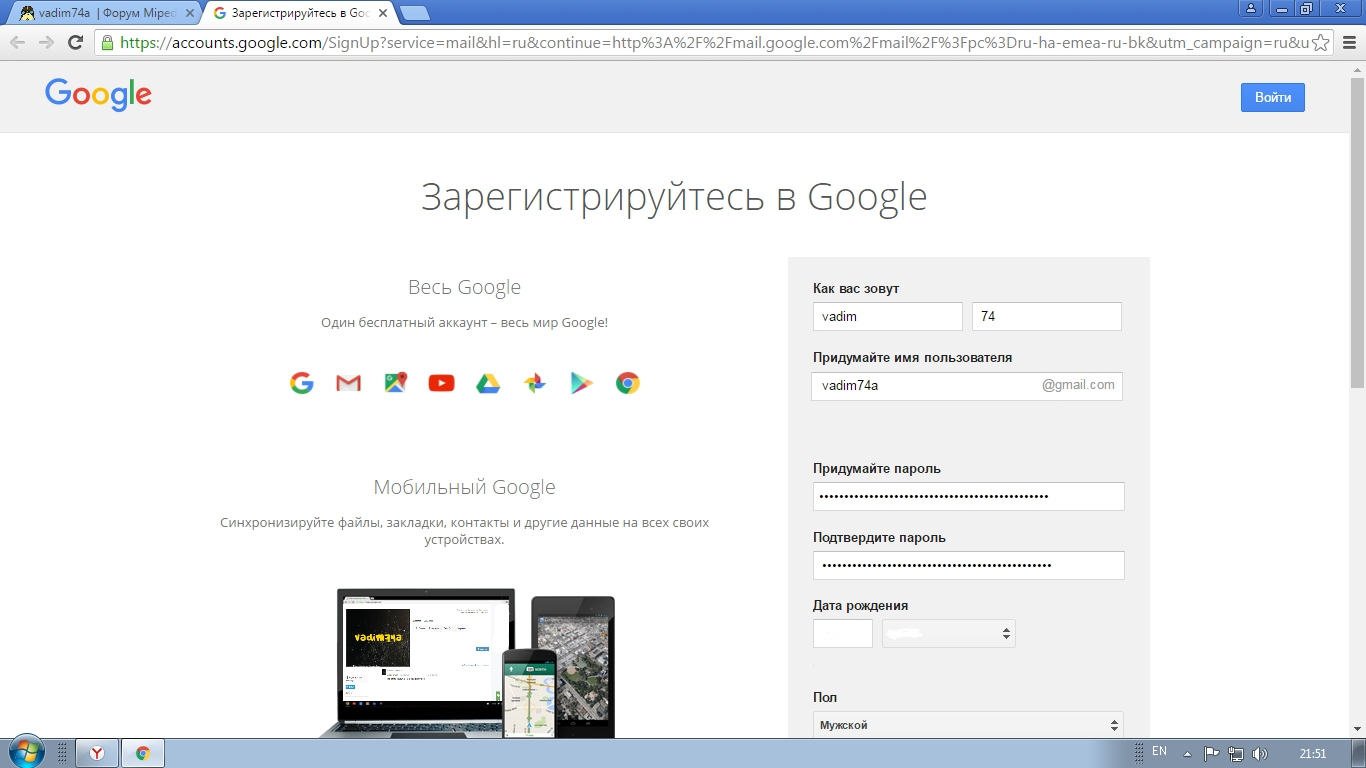Click the Google Maps pin icon
This screenshot has height=768, width=1366.
(396, 383)
